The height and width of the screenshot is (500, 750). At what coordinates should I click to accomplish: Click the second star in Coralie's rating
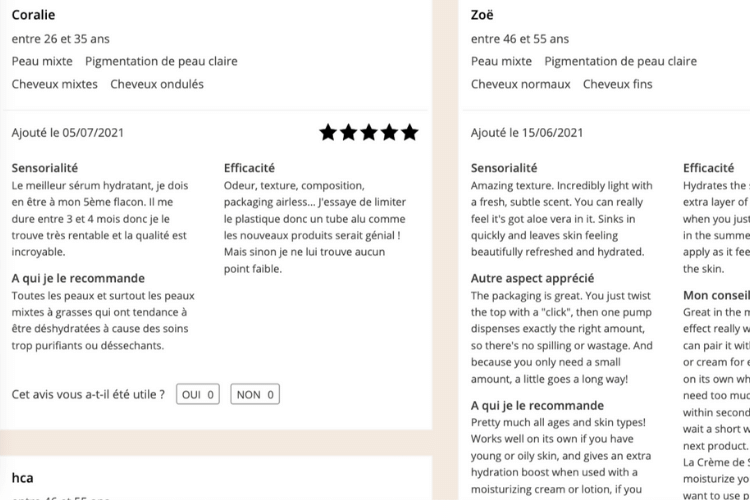tap(349, 133)
